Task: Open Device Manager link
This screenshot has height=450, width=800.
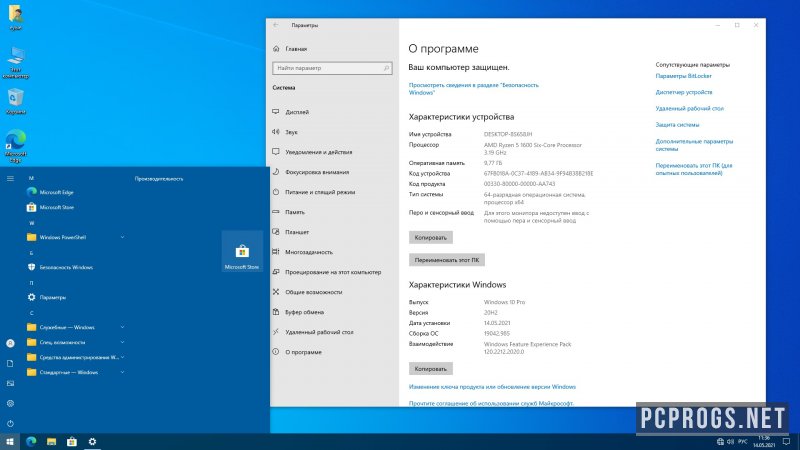Action: click(x=684, y=92)
